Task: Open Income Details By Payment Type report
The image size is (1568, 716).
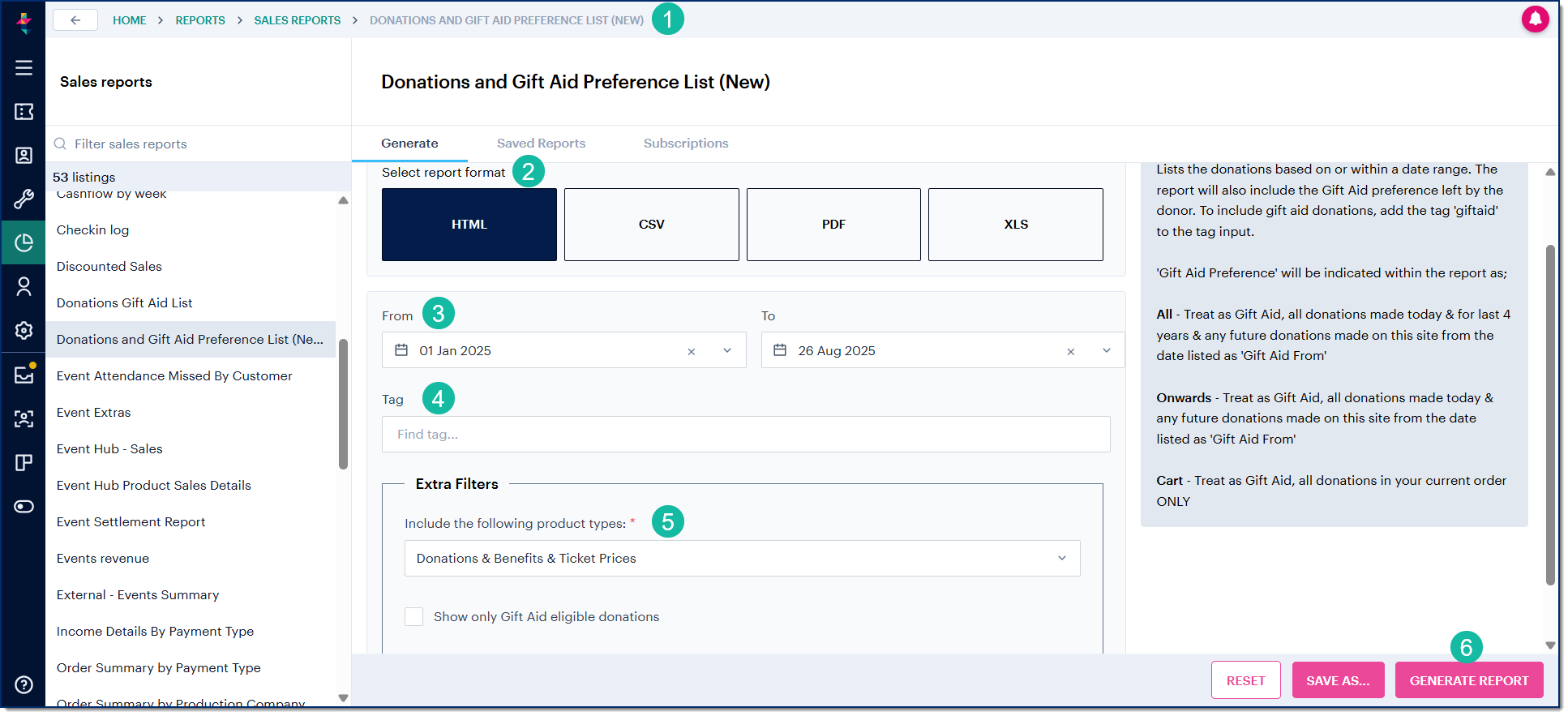Action: [155, 631]
